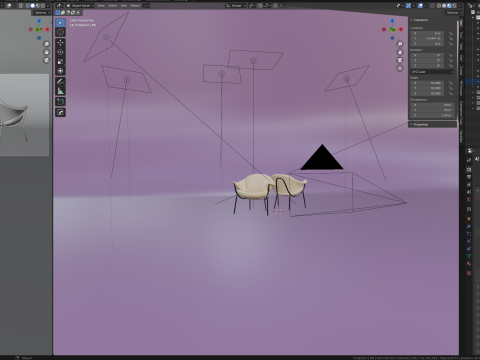Viewport: 480px width, 360px height.
Task: Select the Annotate tool
Action: [x=60, y=81]
